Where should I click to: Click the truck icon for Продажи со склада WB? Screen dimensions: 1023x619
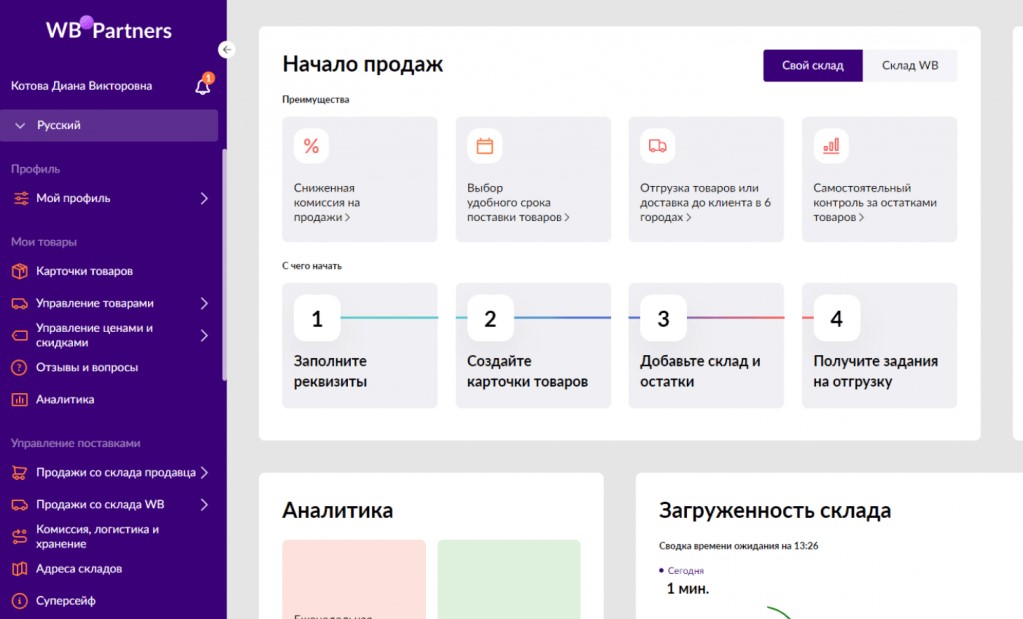(20, 504)
